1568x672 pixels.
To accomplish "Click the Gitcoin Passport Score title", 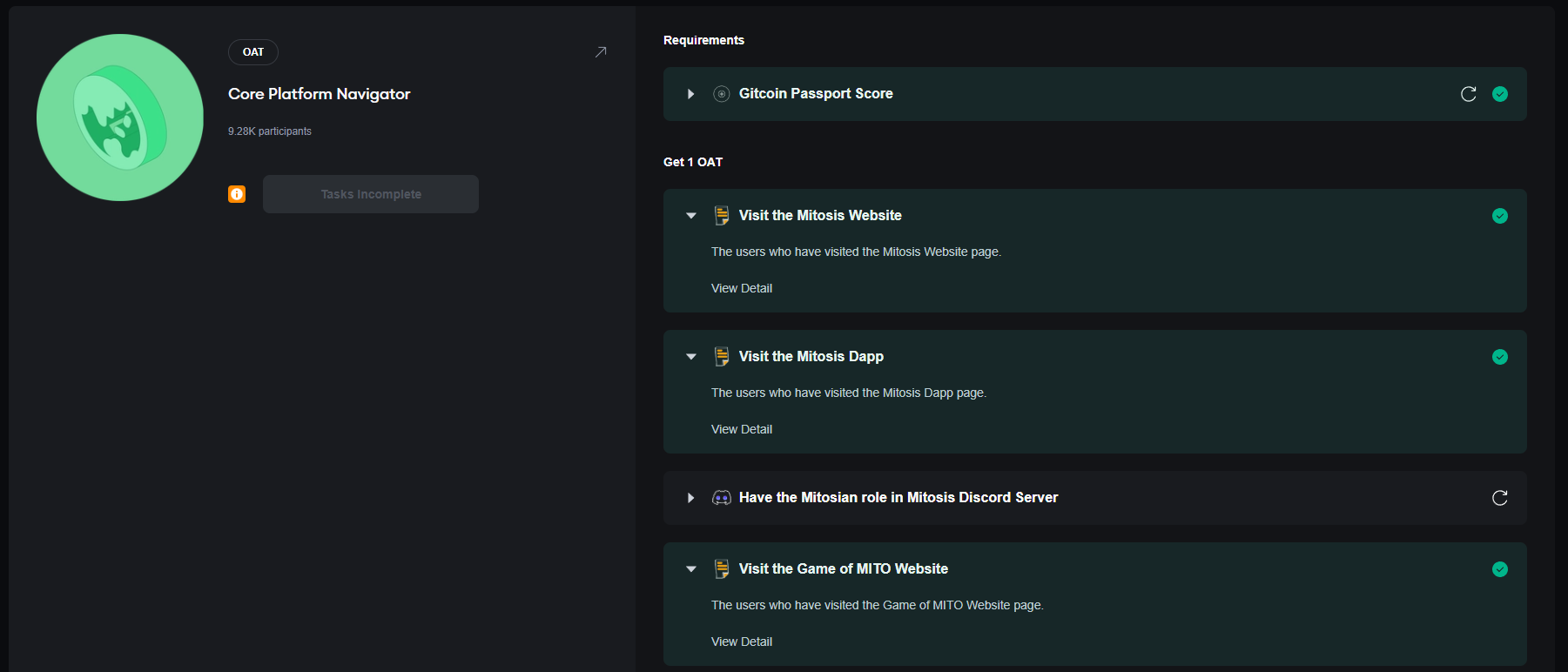I will click(x=816, y=94).
